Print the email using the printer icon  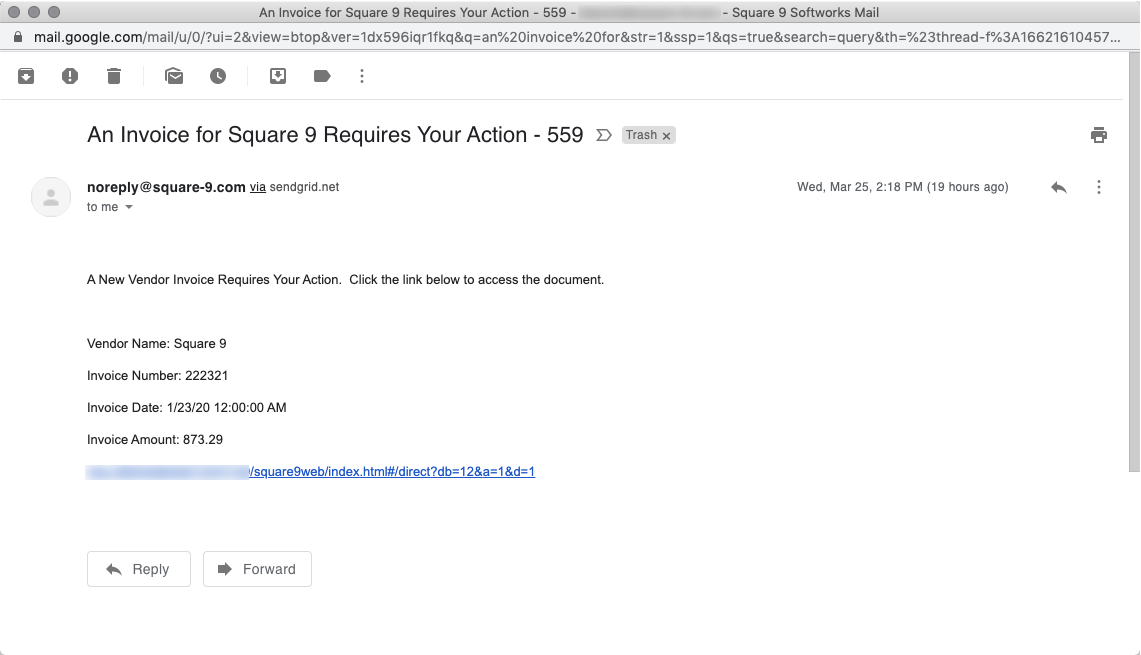click(1099, 135)
